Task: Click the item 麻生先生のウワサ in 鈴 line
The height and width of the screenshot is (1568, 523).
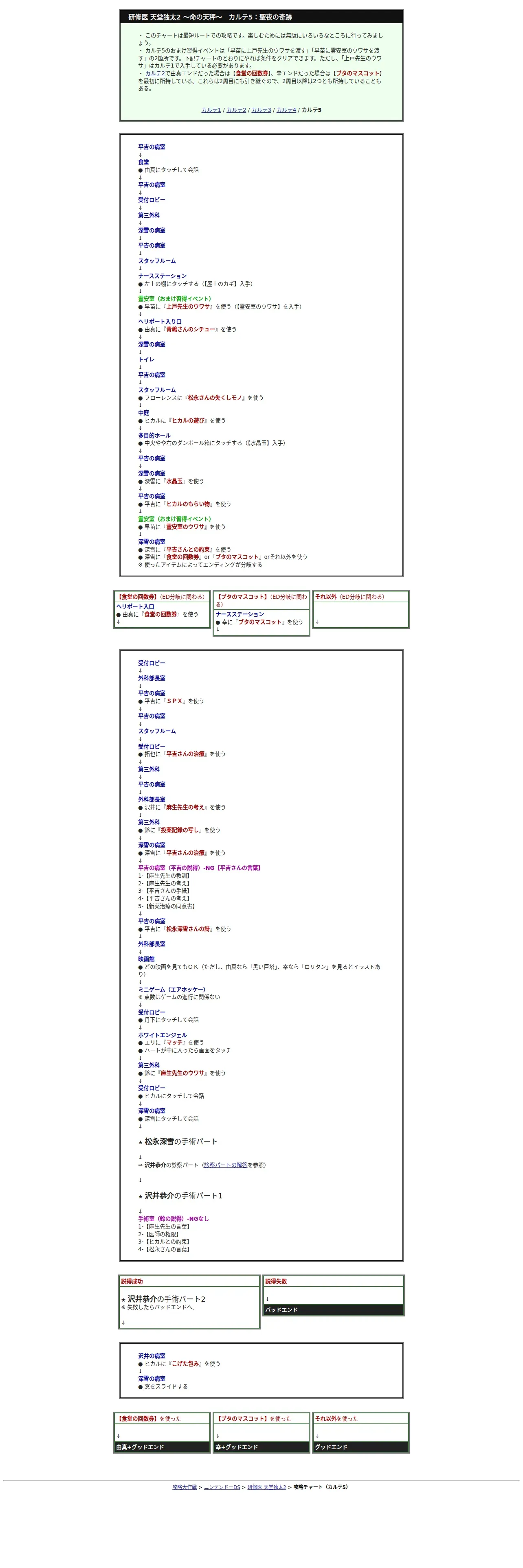Action: click(182, 1073)
